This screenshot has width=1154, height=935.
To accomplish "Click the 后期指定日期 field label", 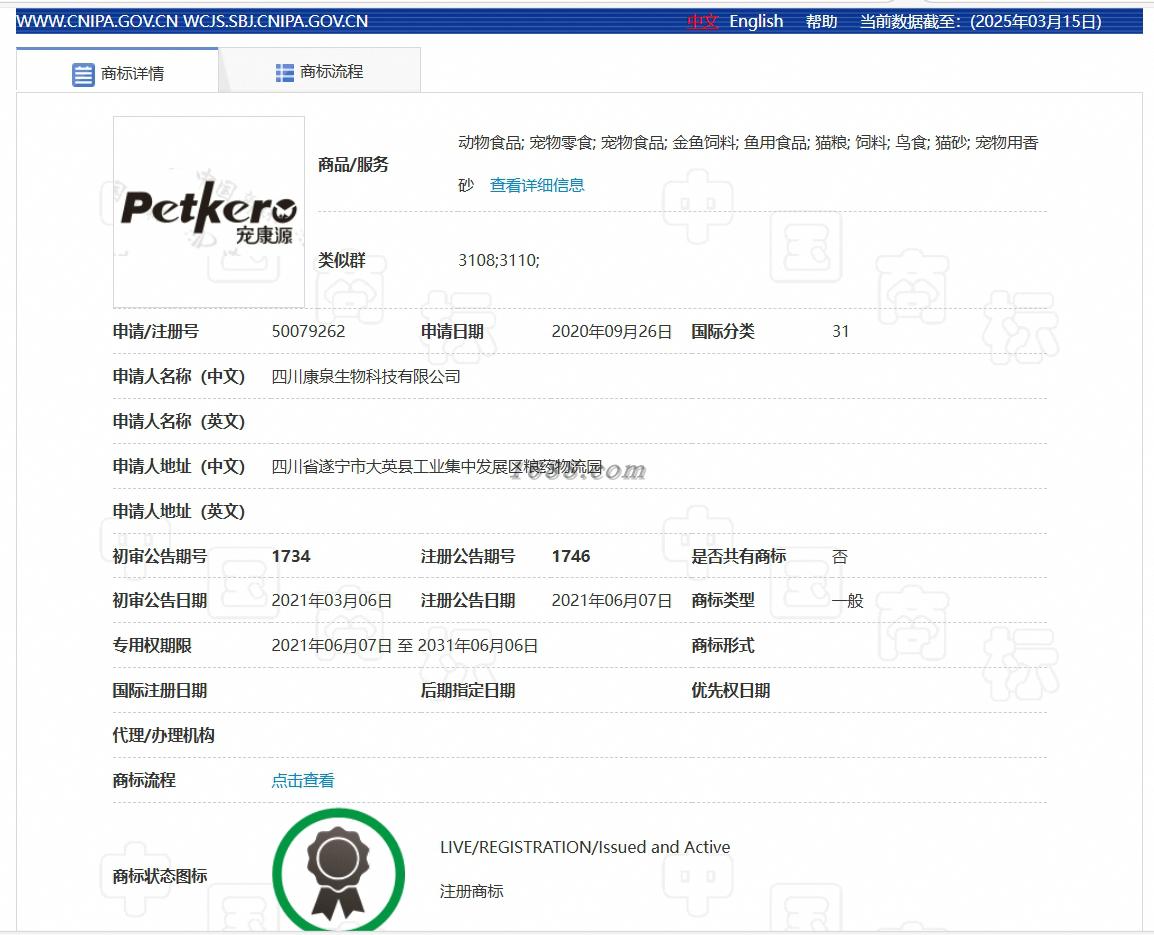I will 467,691.
